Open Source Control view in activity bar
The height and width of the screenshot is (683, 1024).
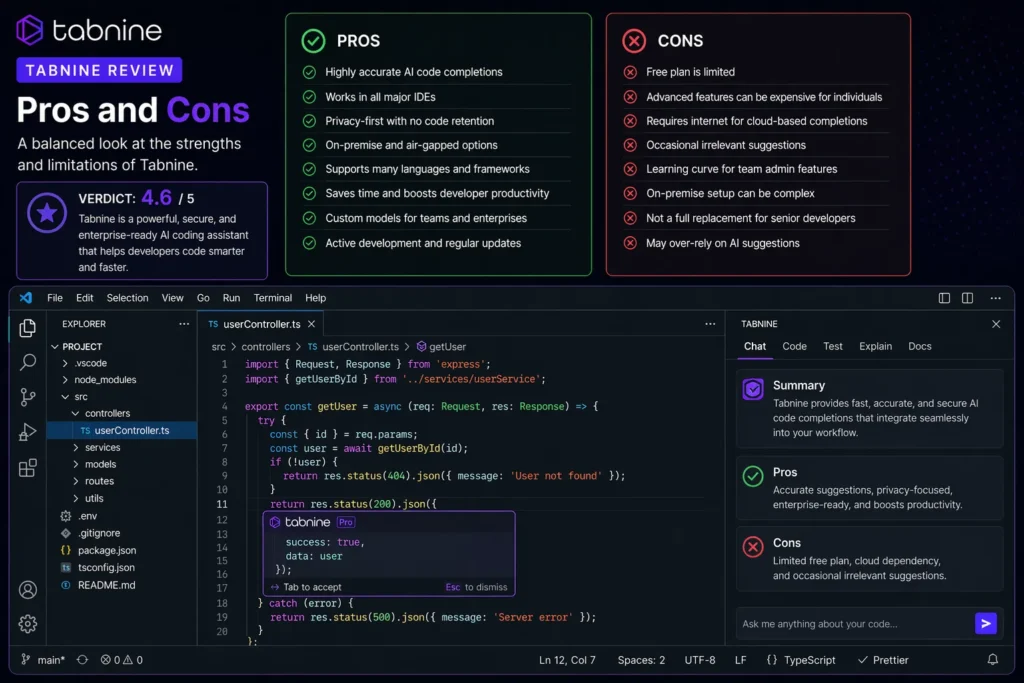(27, 397)
